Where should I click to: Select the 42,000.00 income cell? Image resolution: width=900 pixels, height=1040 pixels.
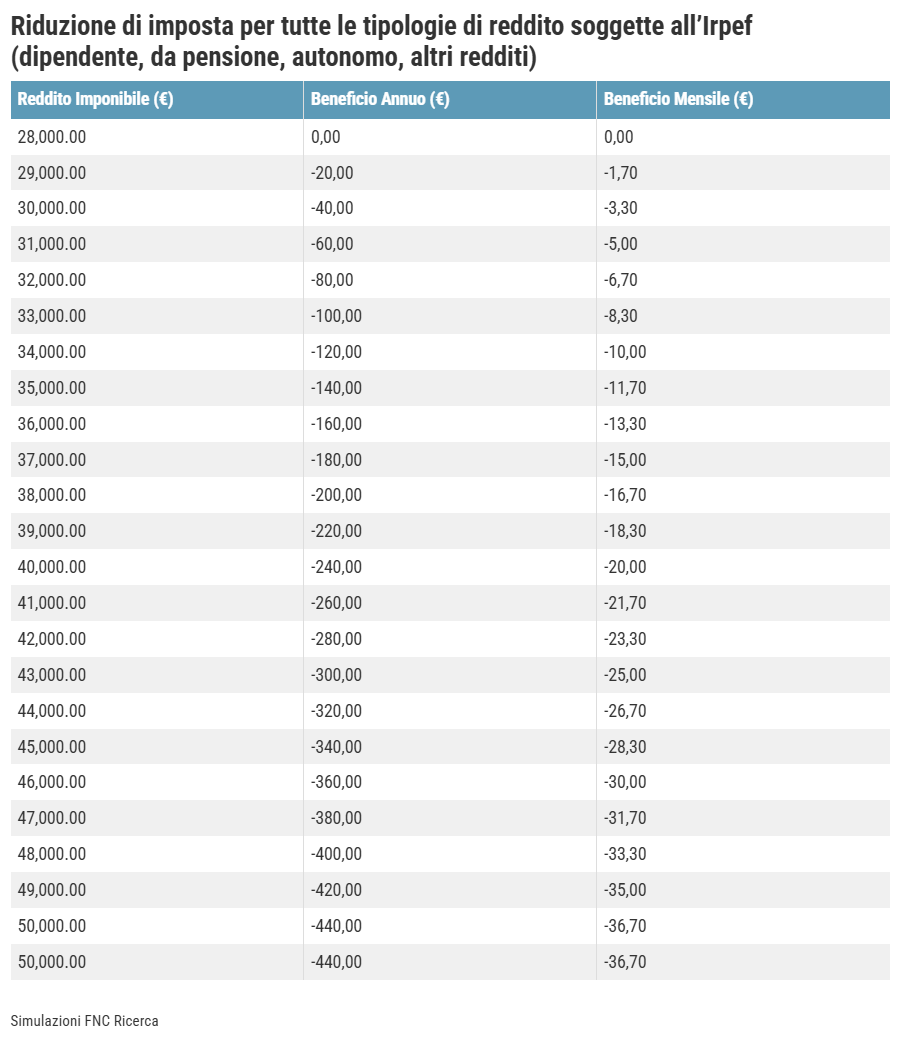click(x=52, y=639)
